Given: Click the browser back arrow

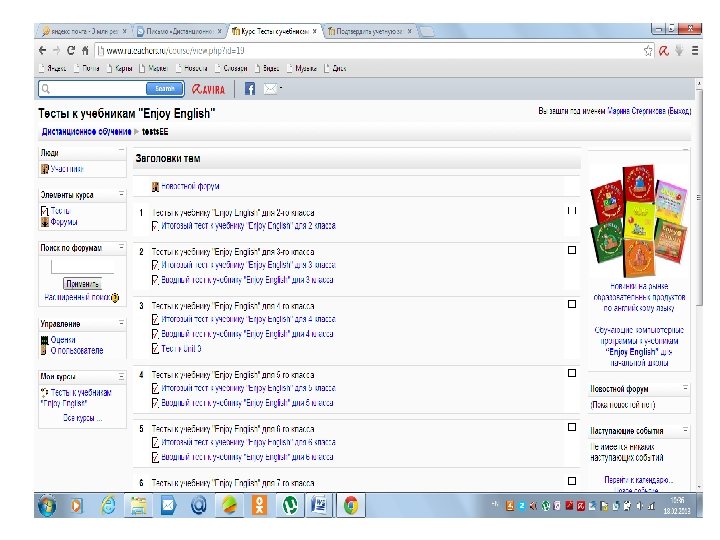Looking at the screenshot, I should [x=43, y=51].
